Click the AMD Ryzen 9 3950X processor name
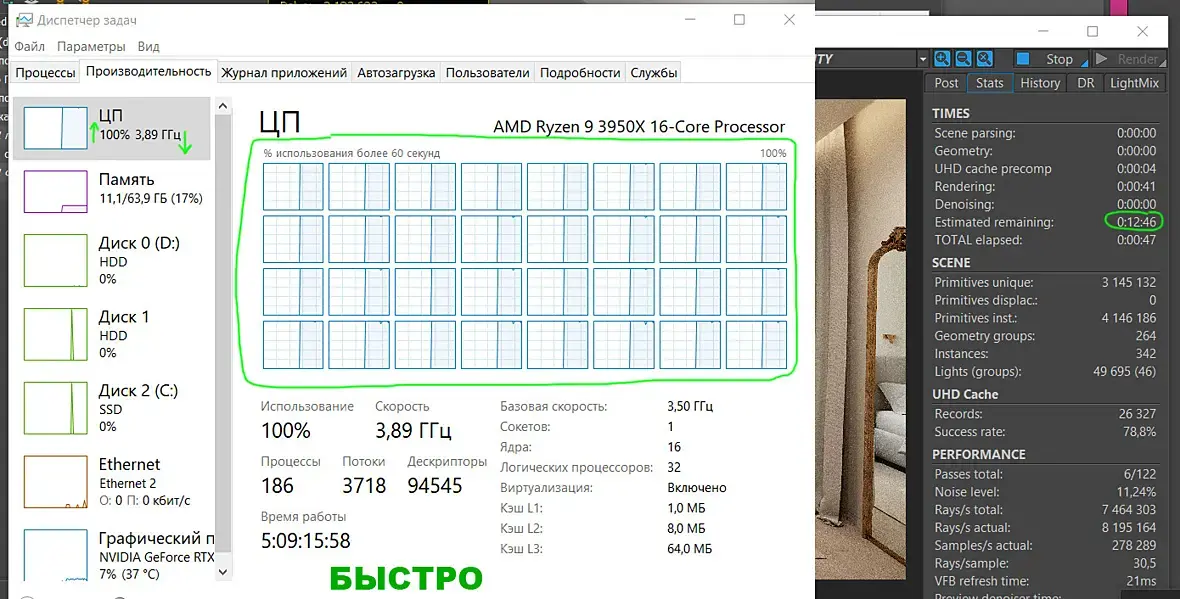Viewport: 1180px width, 599px height. pyautogui.click(x=639, y=126)
